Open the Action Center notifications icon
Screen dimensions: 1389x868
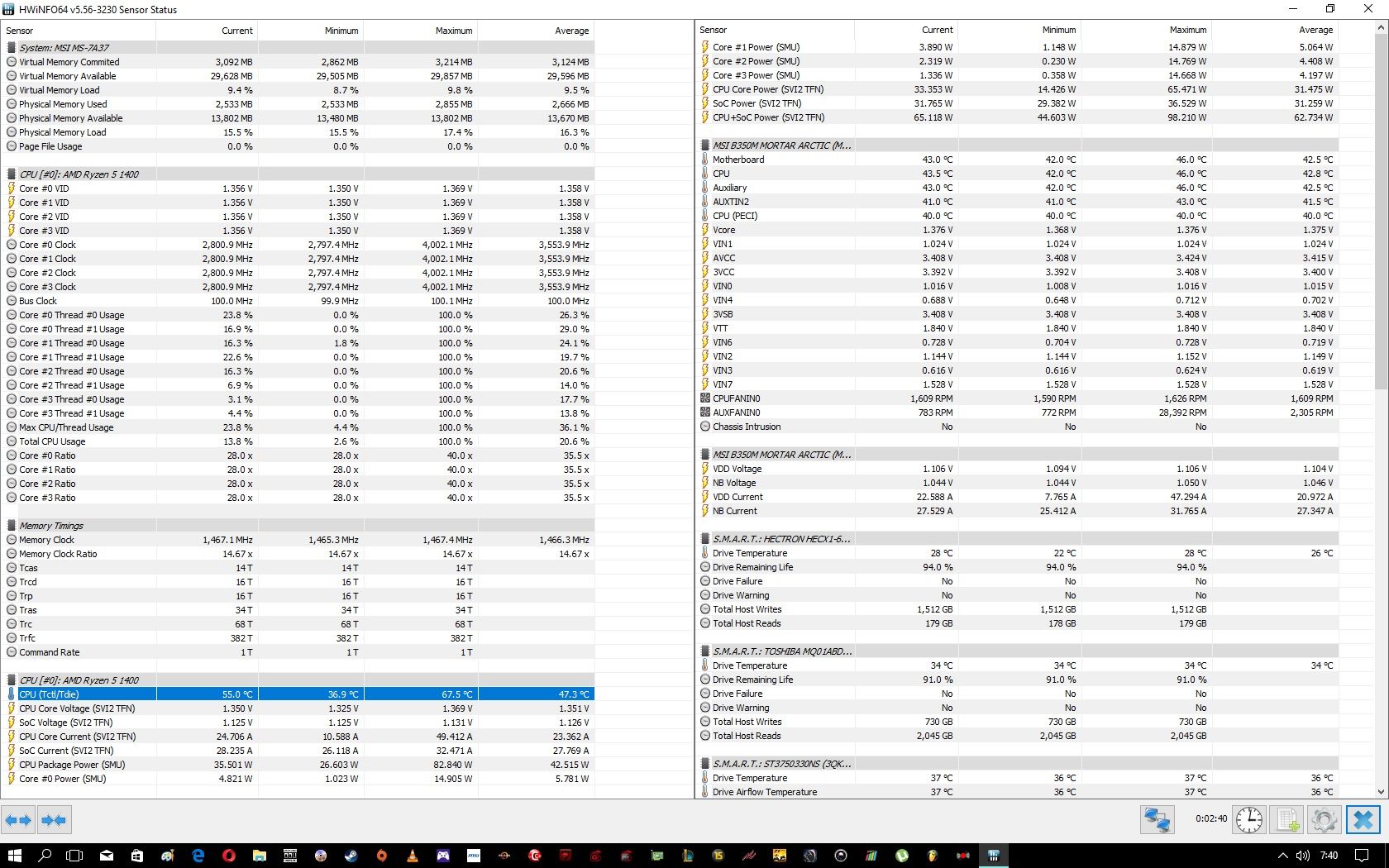[1362, 856]
